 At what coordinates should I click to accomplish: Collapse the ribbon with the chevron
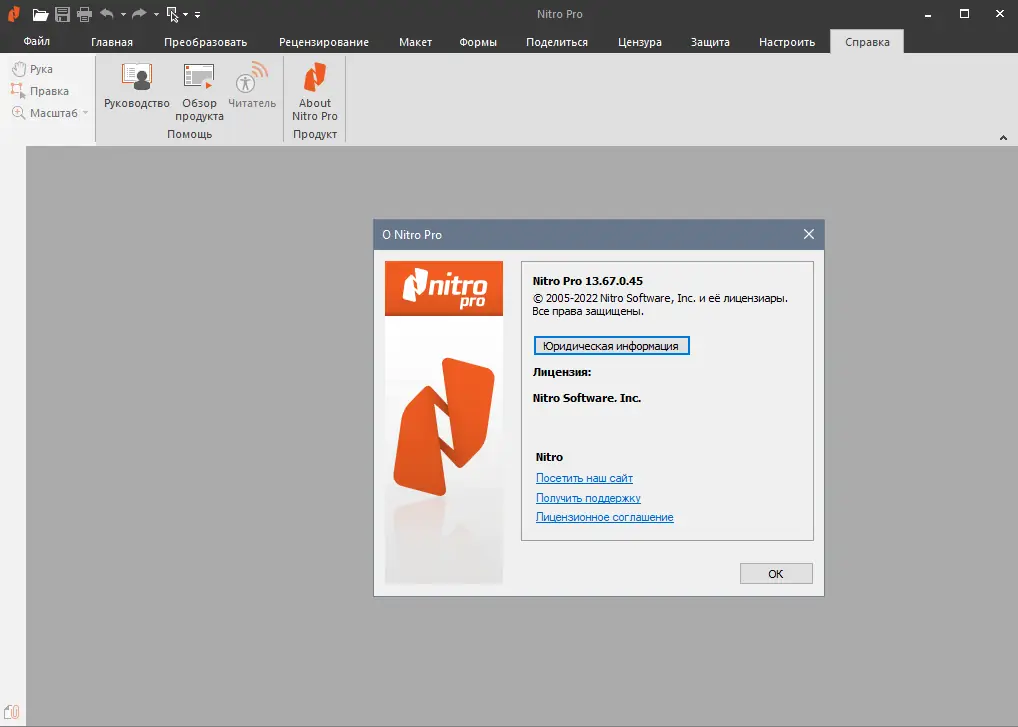point(1003,138)
